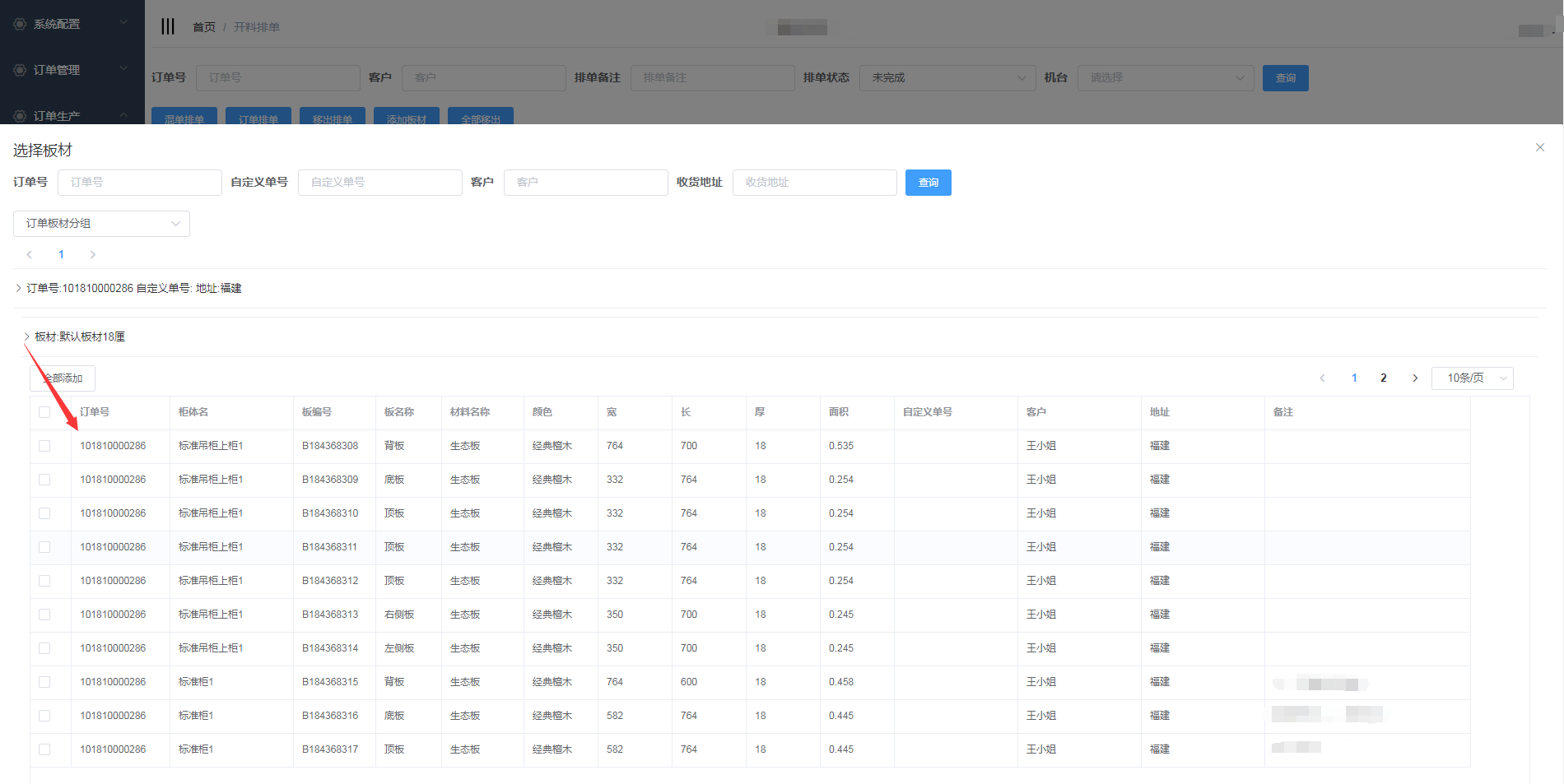Click the blue 查询 button in dialog
This screenshot has height=784, width=1564.
[x=928, y=183]
